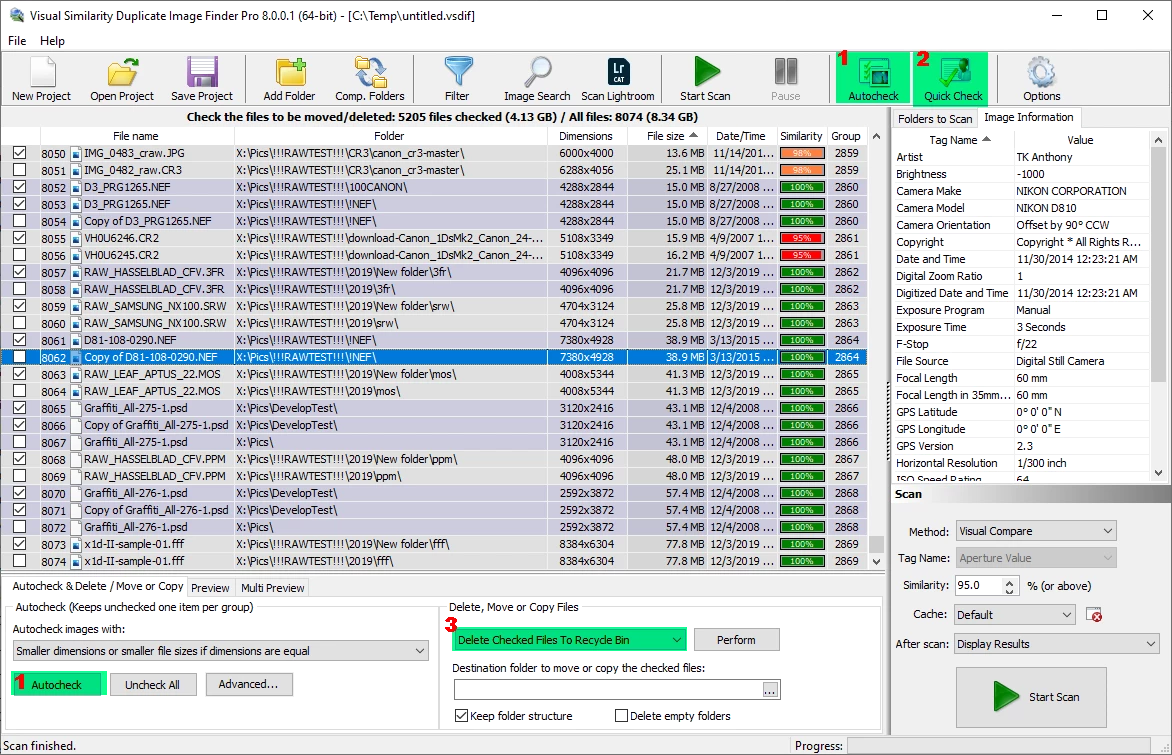Image resolution: width=1172 pixels, height=755 pixels.
Task: Click the app icon in the title bar
Action: pos(16,15)
